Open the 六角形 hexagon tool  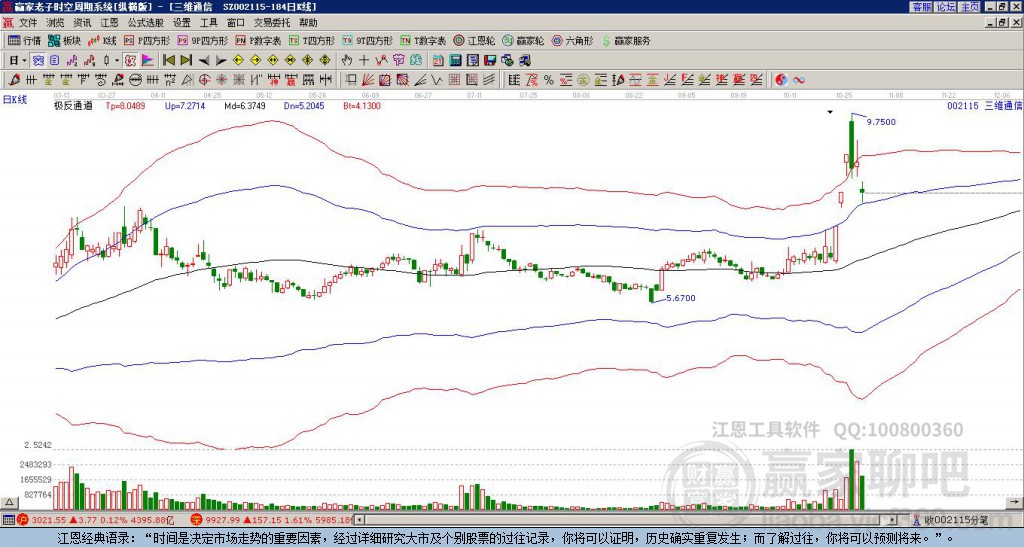coord(573,40)
